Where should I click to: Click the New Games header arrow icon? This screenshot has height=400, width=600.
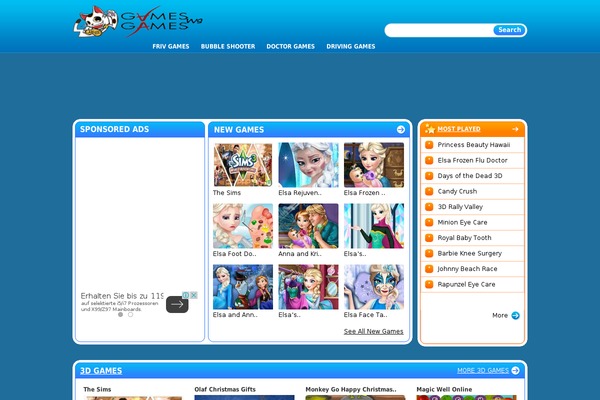401,129
